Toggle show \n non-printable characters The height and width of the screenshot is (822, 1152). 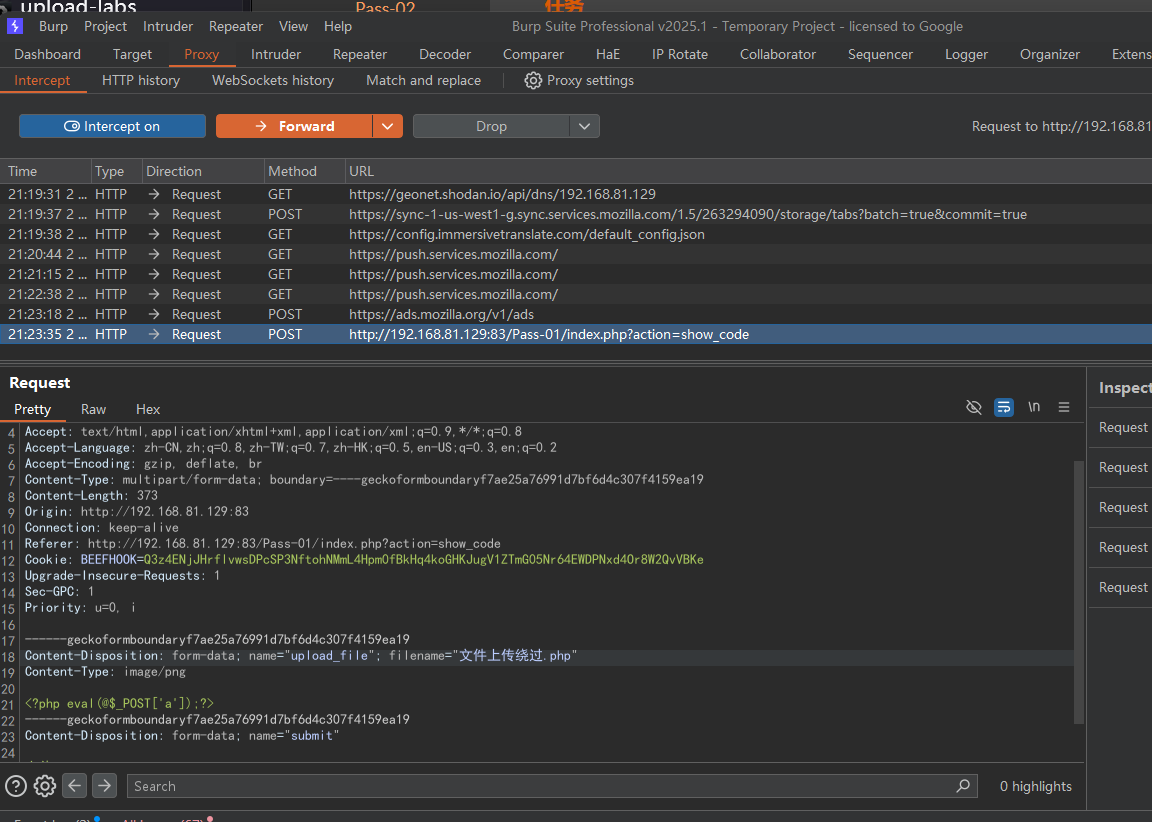point(1034,407)
